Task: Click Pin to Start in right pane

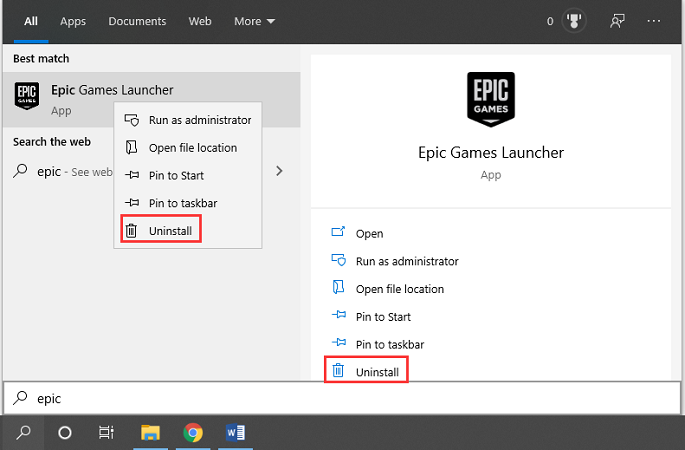Action: tap(383, 317)
